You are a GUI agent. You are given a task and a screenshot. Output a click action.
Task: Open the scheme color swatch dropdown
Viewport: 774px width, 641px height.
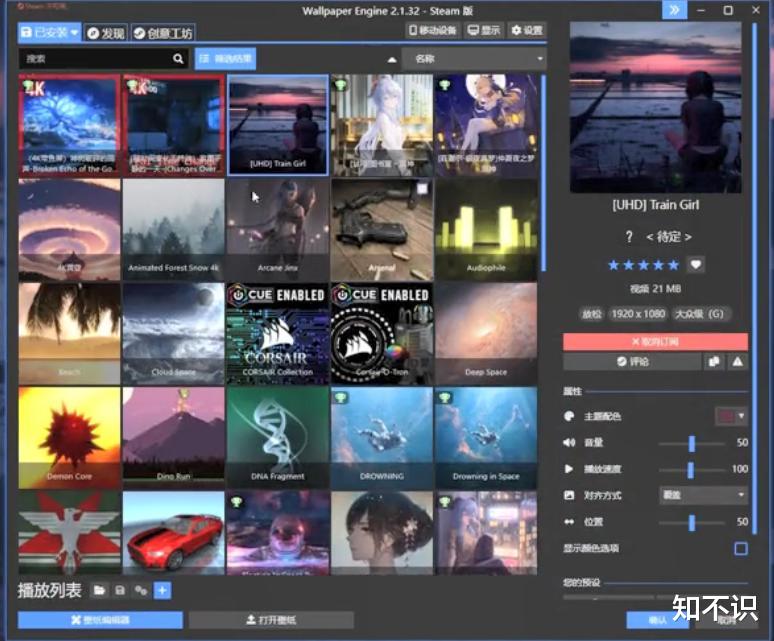click(x=732, y=416)
